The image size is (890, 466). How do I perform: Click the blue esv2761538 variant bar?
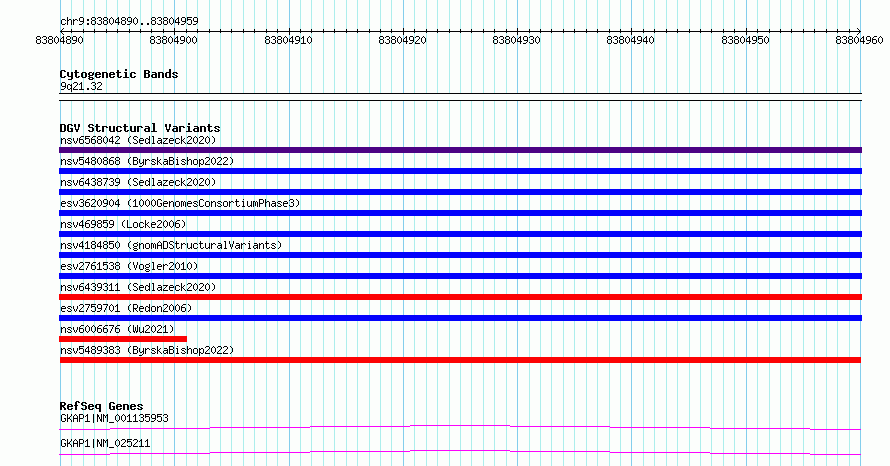click(460, 276)
